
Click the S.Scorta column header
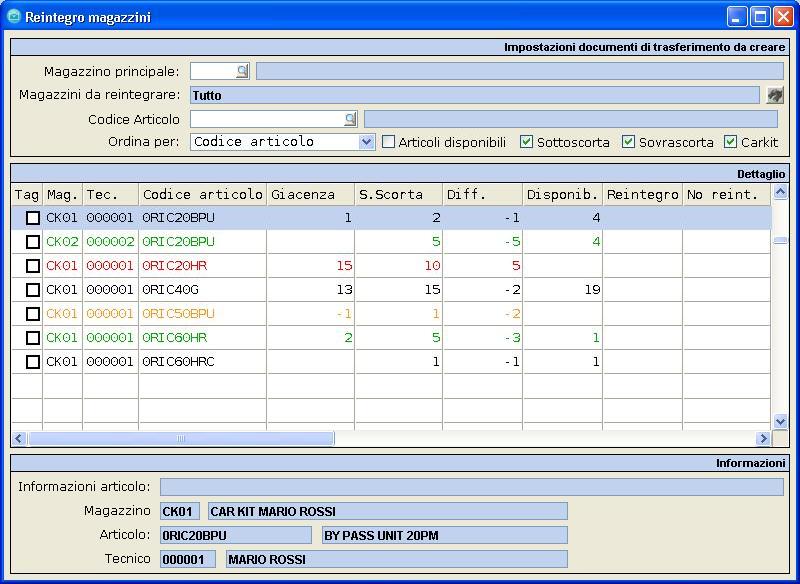(398, 194)
